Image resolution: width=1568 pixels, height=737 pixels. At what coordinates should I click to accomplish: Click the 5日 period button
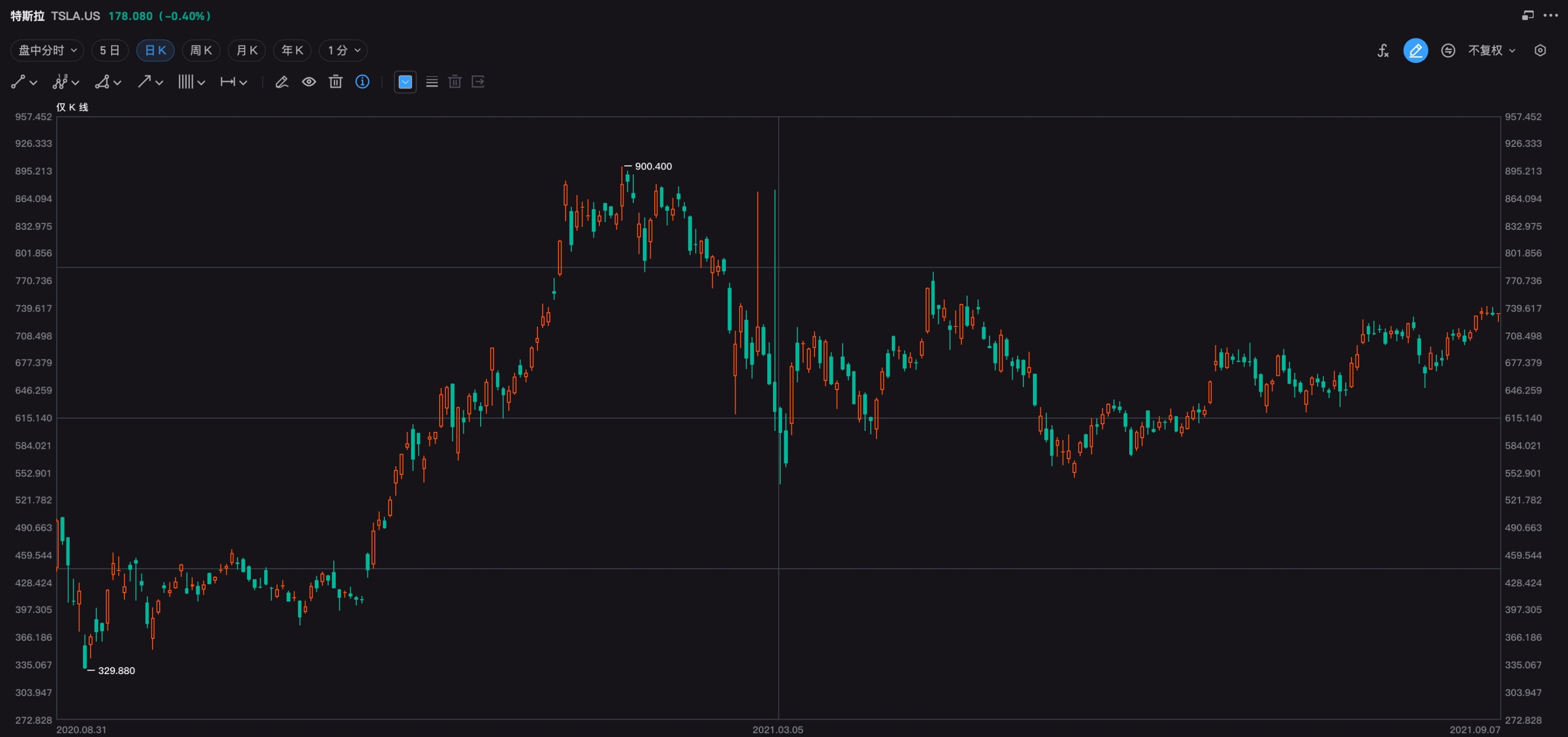click(x=110, y=51)
